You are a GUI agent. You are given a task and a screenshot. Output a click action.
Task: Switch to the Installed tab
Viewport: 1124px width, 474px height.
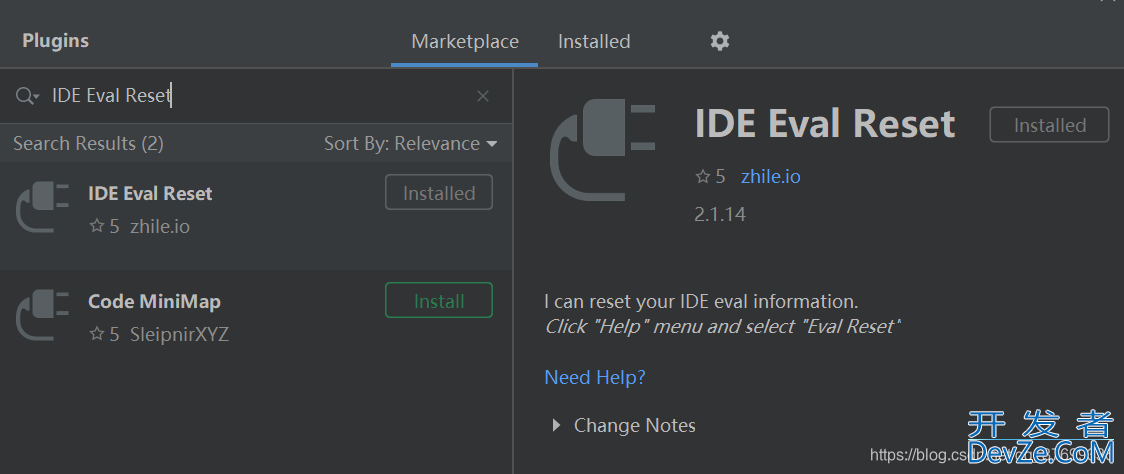point(594,42)
